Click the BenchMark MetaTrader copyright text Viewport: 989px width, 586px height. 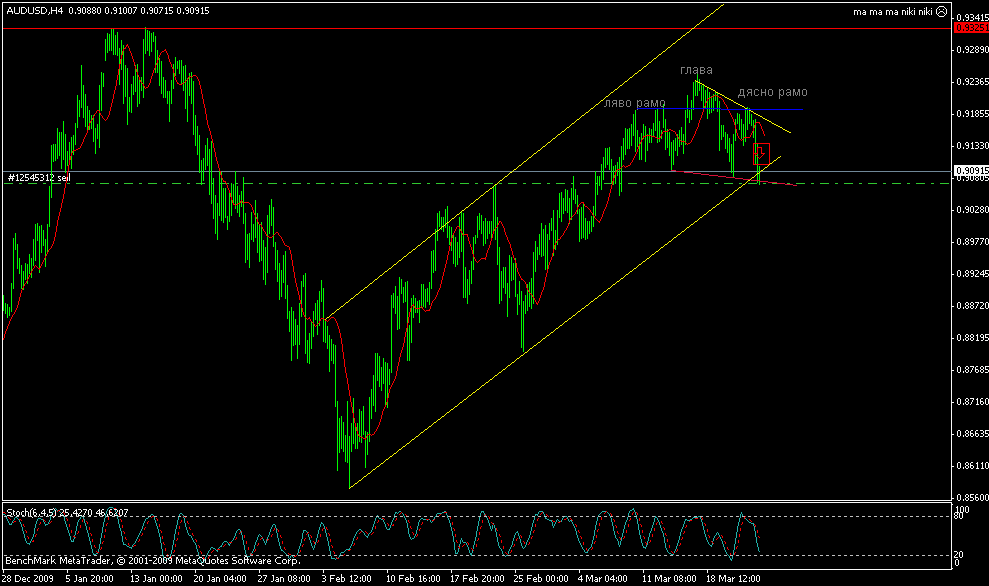coord(153,560)
